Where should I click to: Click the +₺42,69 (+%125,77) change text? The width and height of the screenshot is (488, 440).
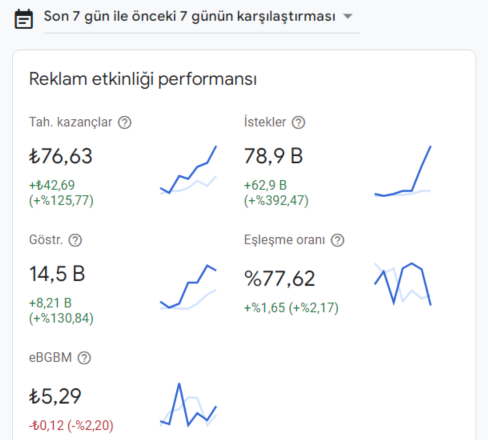[61, 193]
